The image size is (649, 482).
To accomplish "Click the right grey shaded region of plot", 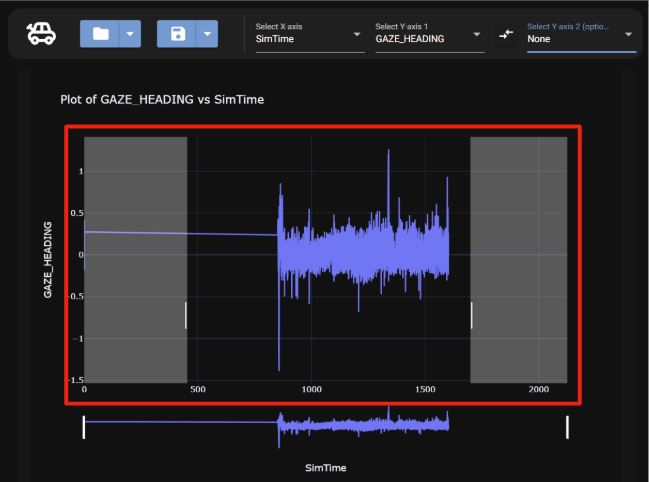I will (519, 260).
